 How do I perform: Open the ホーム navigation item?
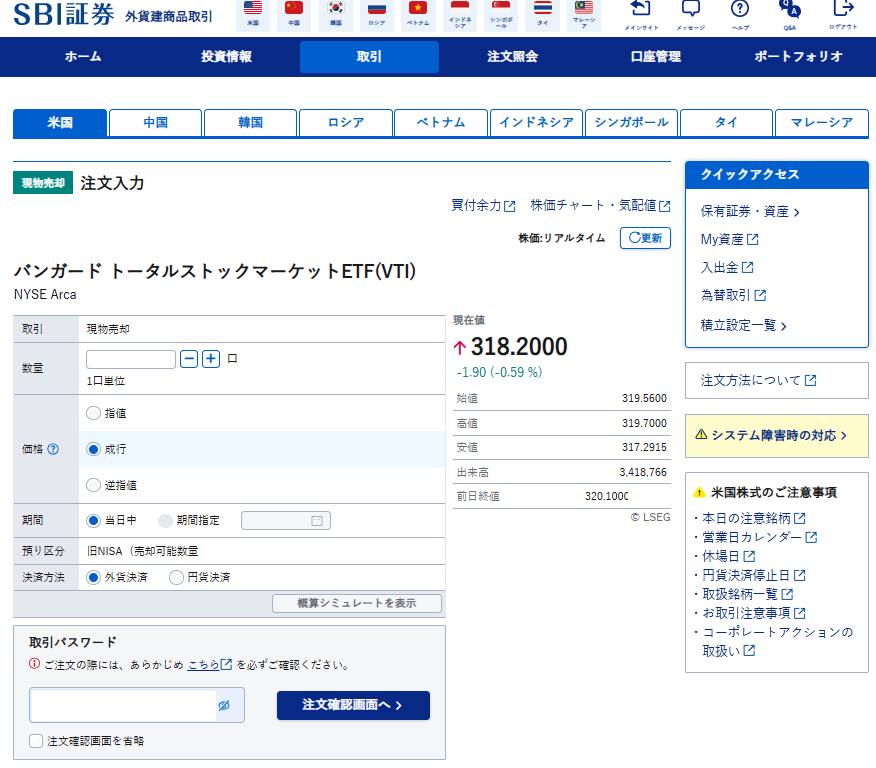tap(83, 56)
